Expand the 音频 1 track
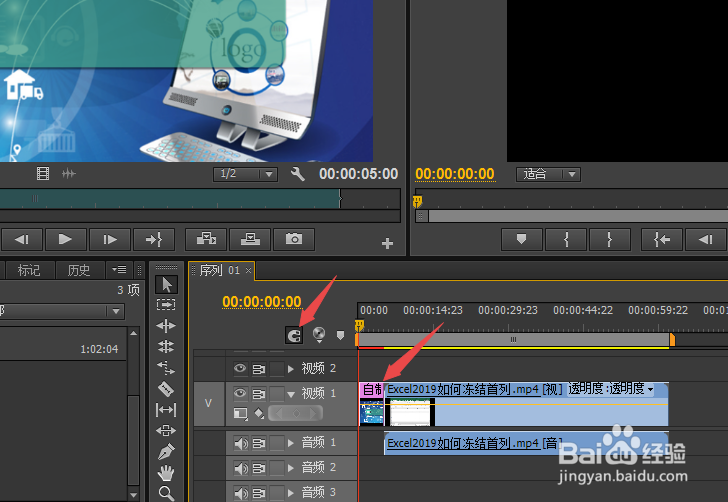The image size is (728, 502). pos(291,443)
